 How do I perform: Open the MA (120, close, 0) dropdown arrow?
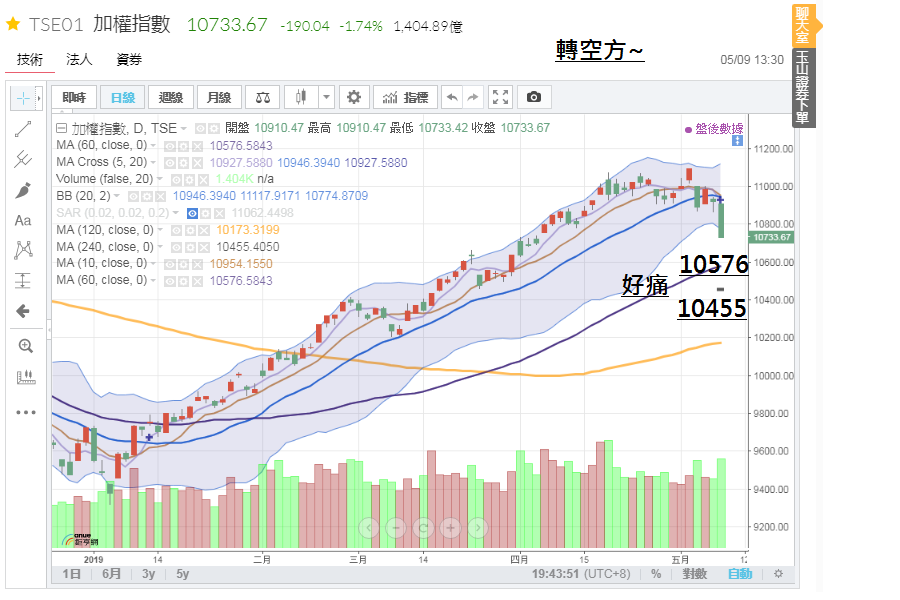(160, 228)
